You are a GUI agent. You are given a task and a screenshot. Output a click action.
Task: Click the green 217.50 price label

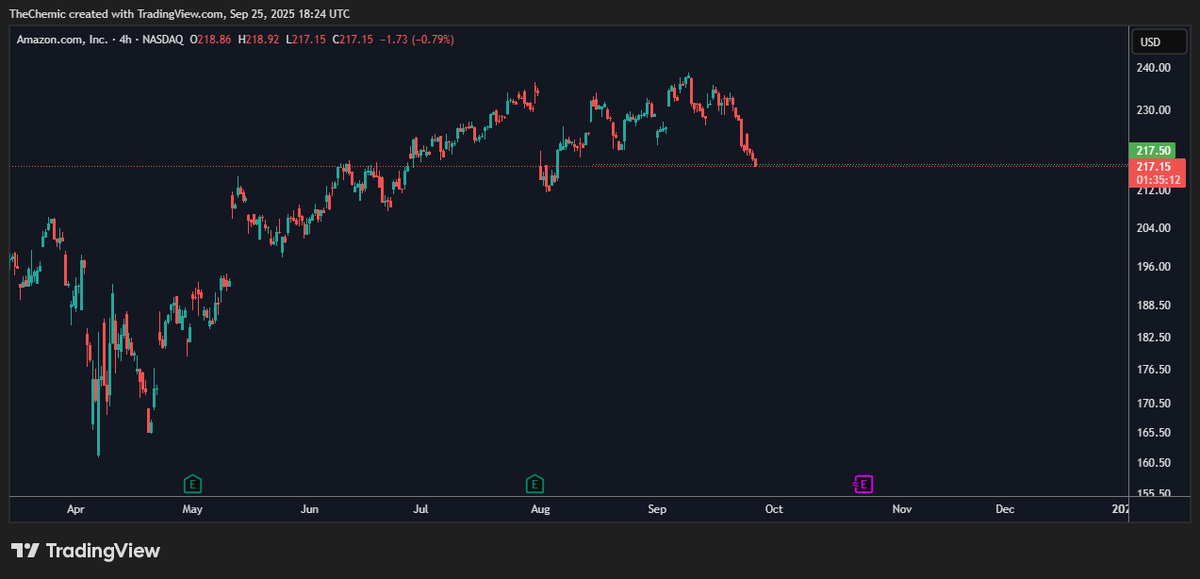click(1153, 151)
